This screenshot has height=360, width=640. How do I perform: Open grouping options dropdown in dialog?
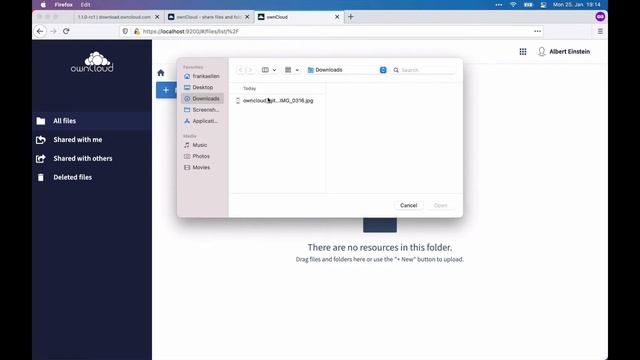[292, 70]
